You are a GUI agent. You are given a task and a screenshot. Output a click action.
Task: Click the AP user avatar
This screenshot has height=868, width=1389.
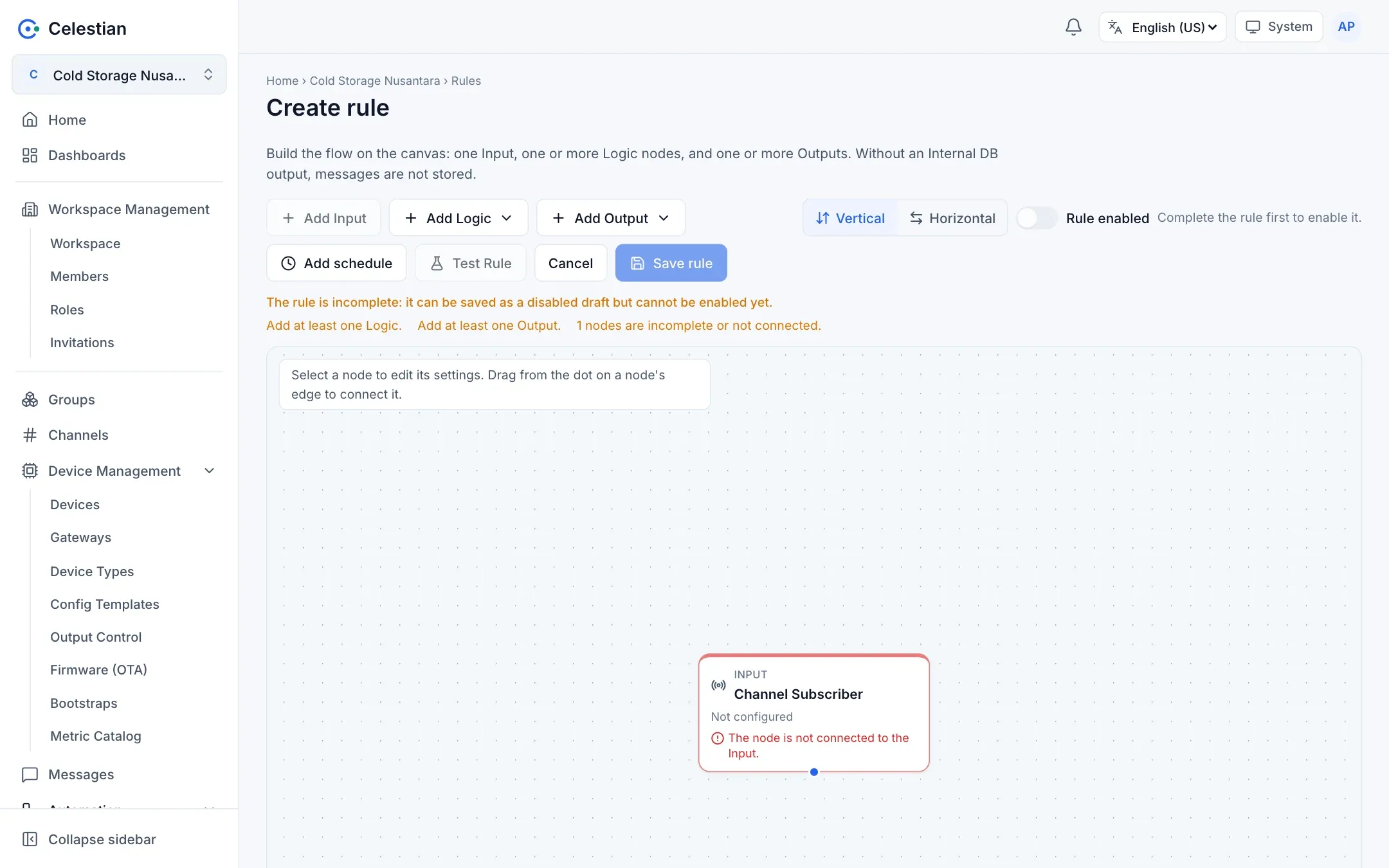point(1346,27)
